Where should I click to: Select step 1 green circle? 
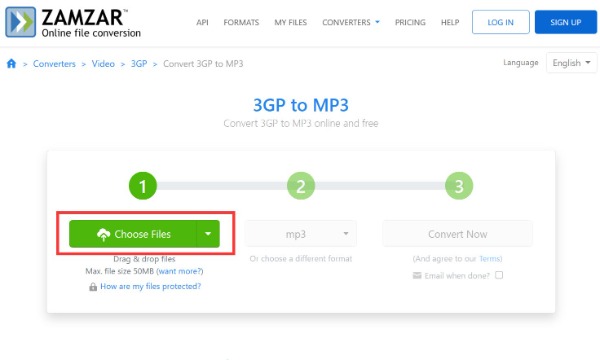tap(143, 186)
